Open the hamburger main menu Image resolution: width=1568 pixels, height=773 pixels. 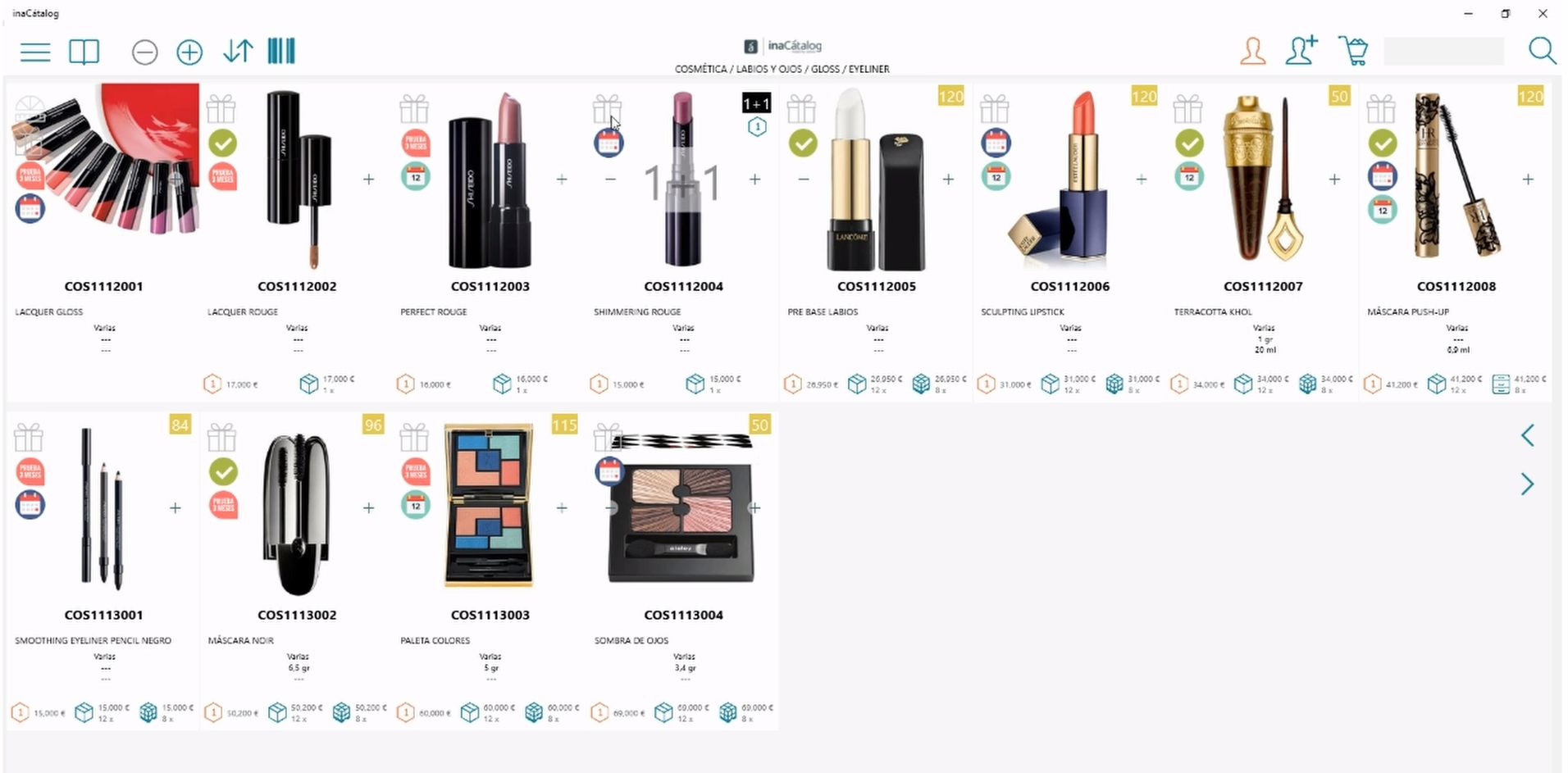tap(35, 52)
